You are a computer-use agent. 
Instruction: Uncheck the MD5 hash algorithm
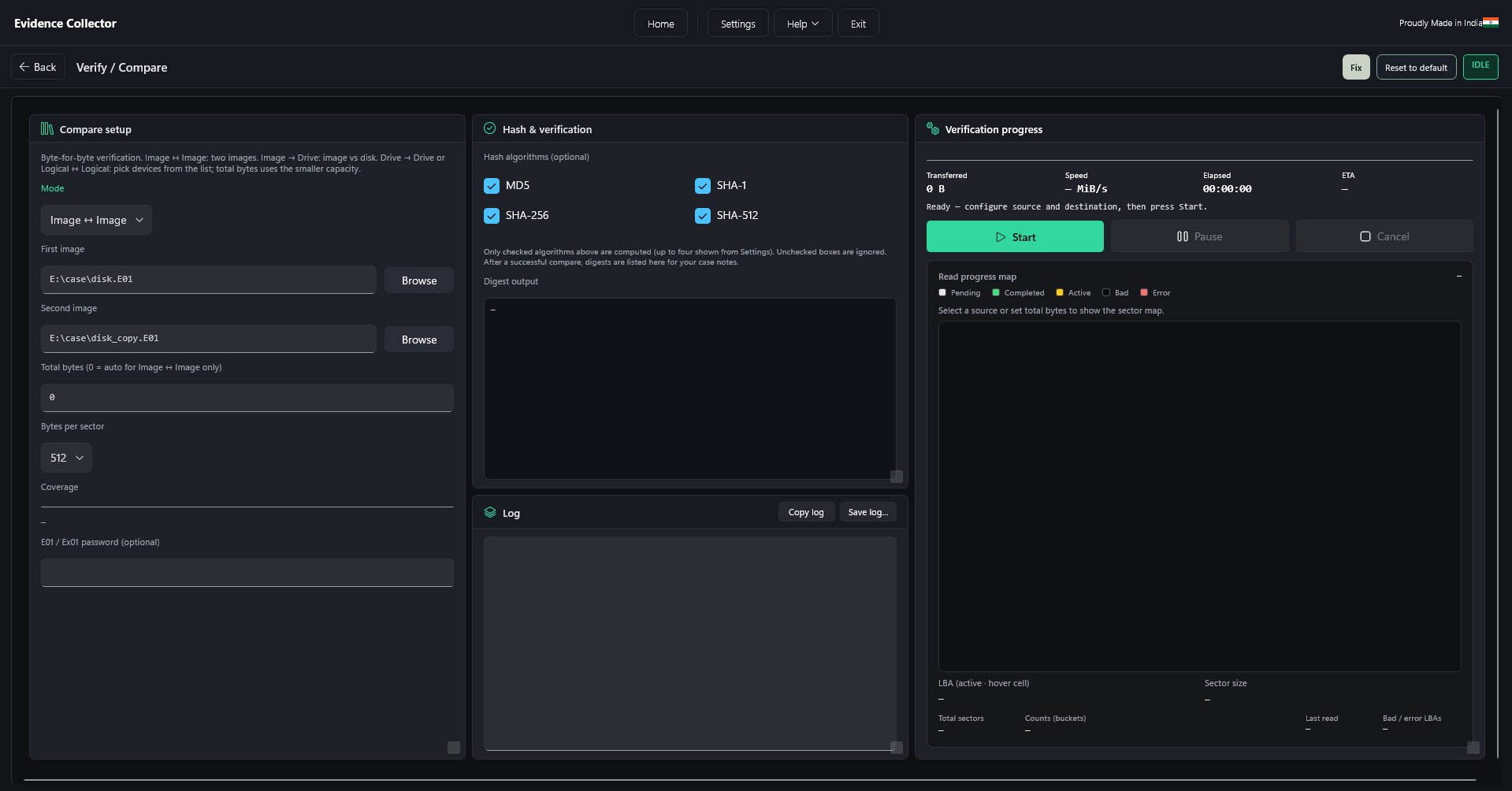tap(492, 186)
